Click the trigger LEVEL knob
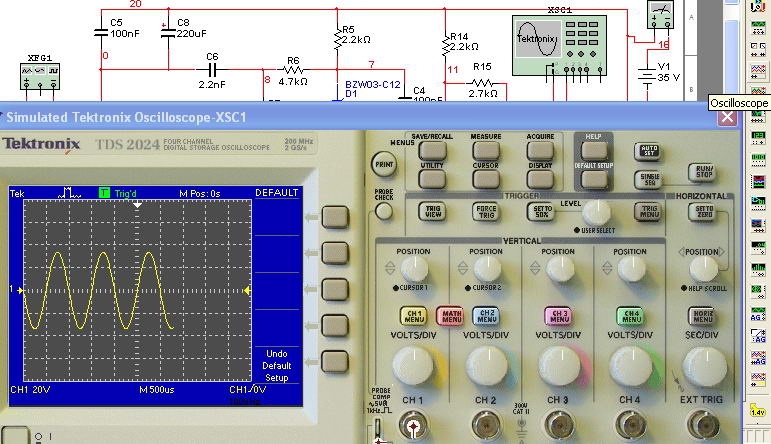The height and width of the screenshot is (444, 771). (596, 211)
